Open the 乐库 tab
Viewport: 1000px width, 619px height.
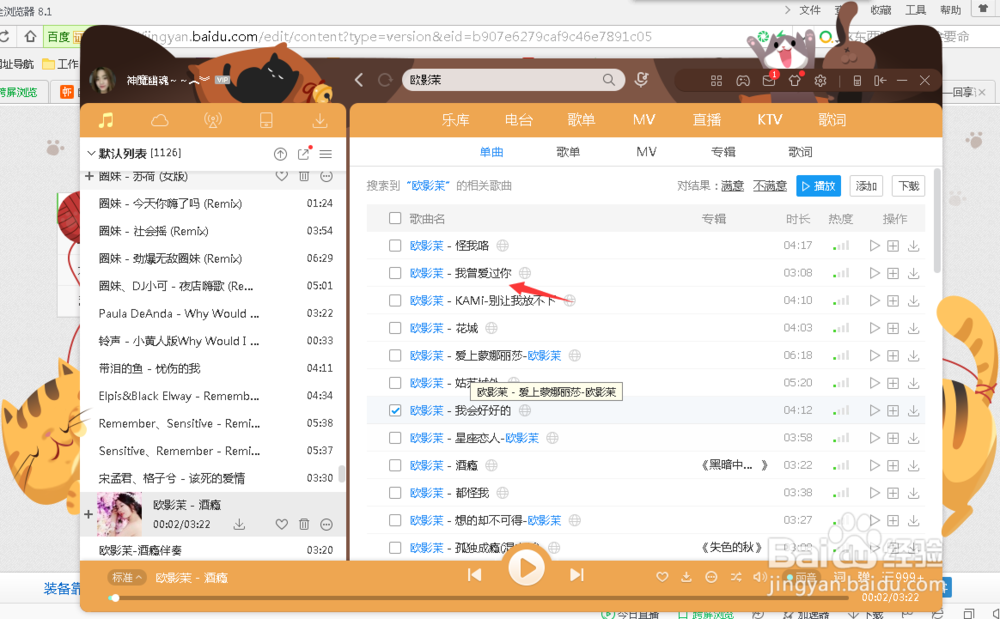point(455,120)
